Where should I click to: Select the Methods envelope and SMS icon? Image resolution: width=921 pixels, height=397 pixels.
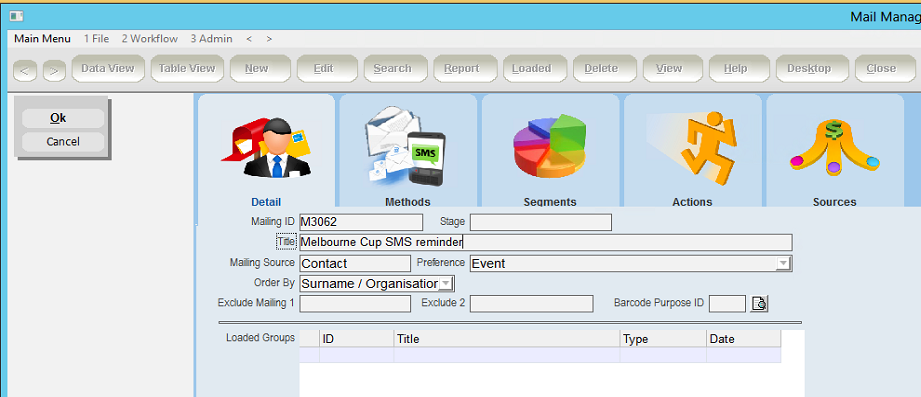(406, 145)
